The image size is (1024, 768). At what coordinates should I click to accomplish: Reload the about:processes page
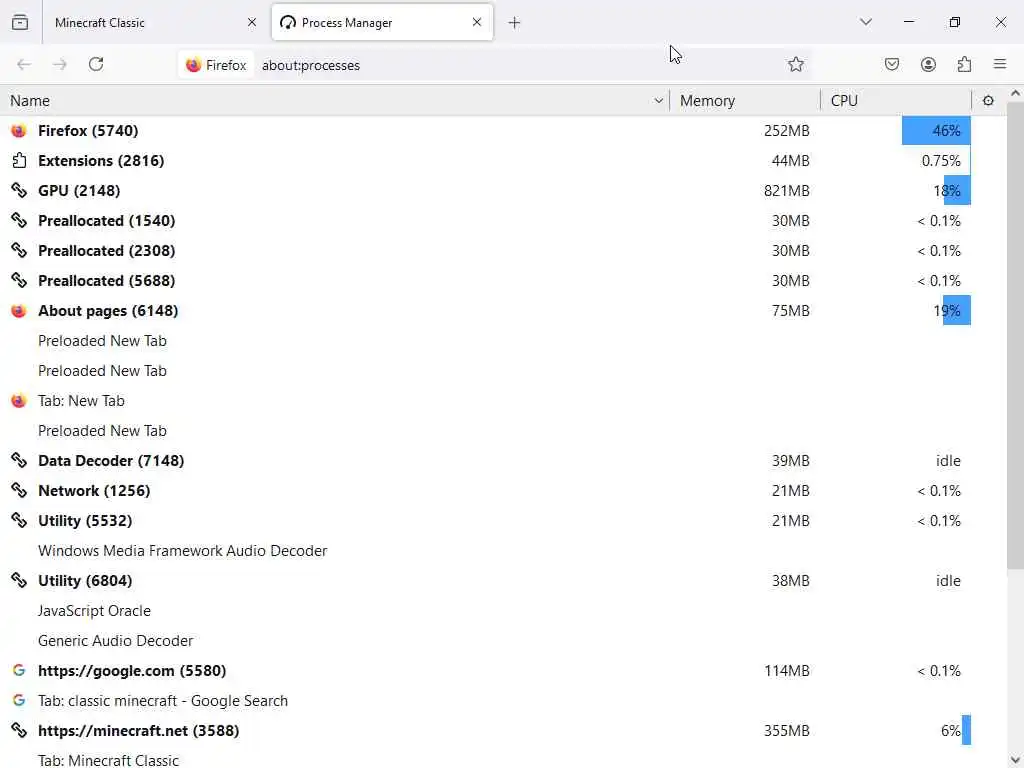[x=96, y=64]
